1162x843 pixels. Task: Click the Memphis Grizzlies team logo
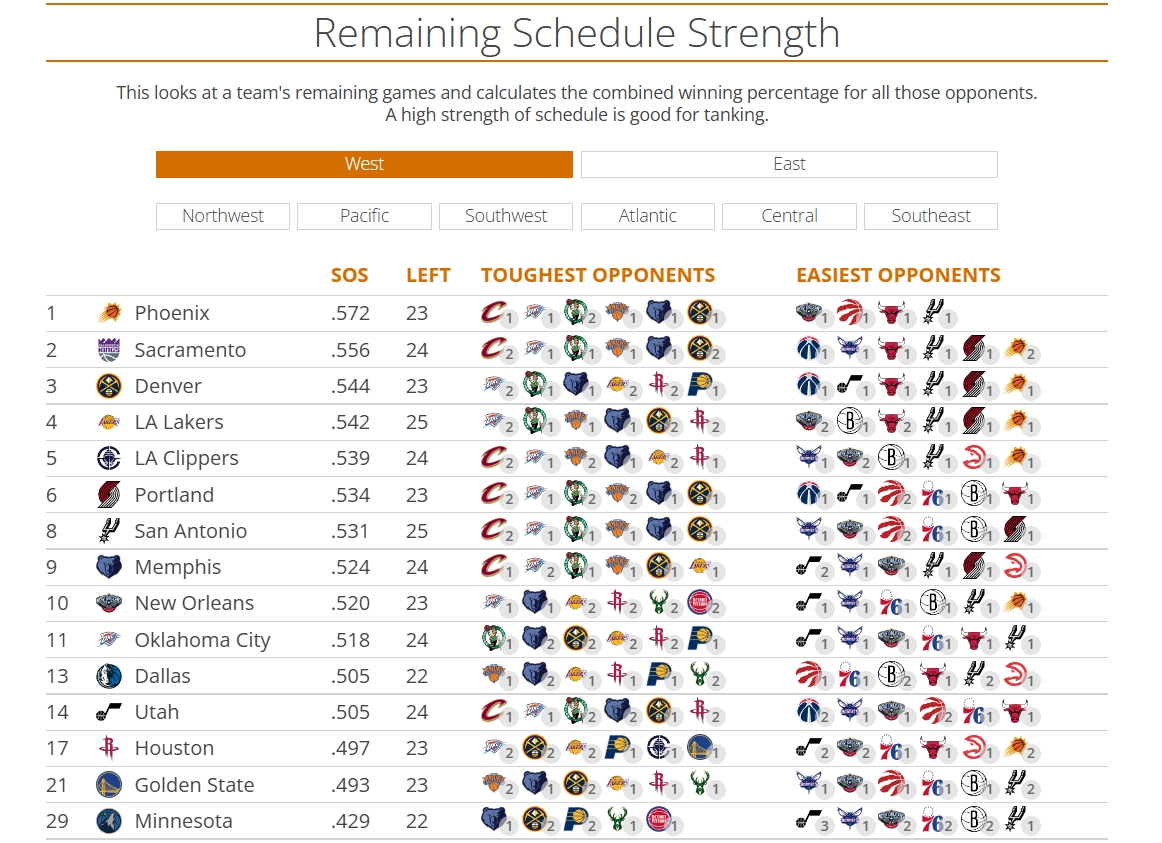pyautogui.click(x=109, y=567)
